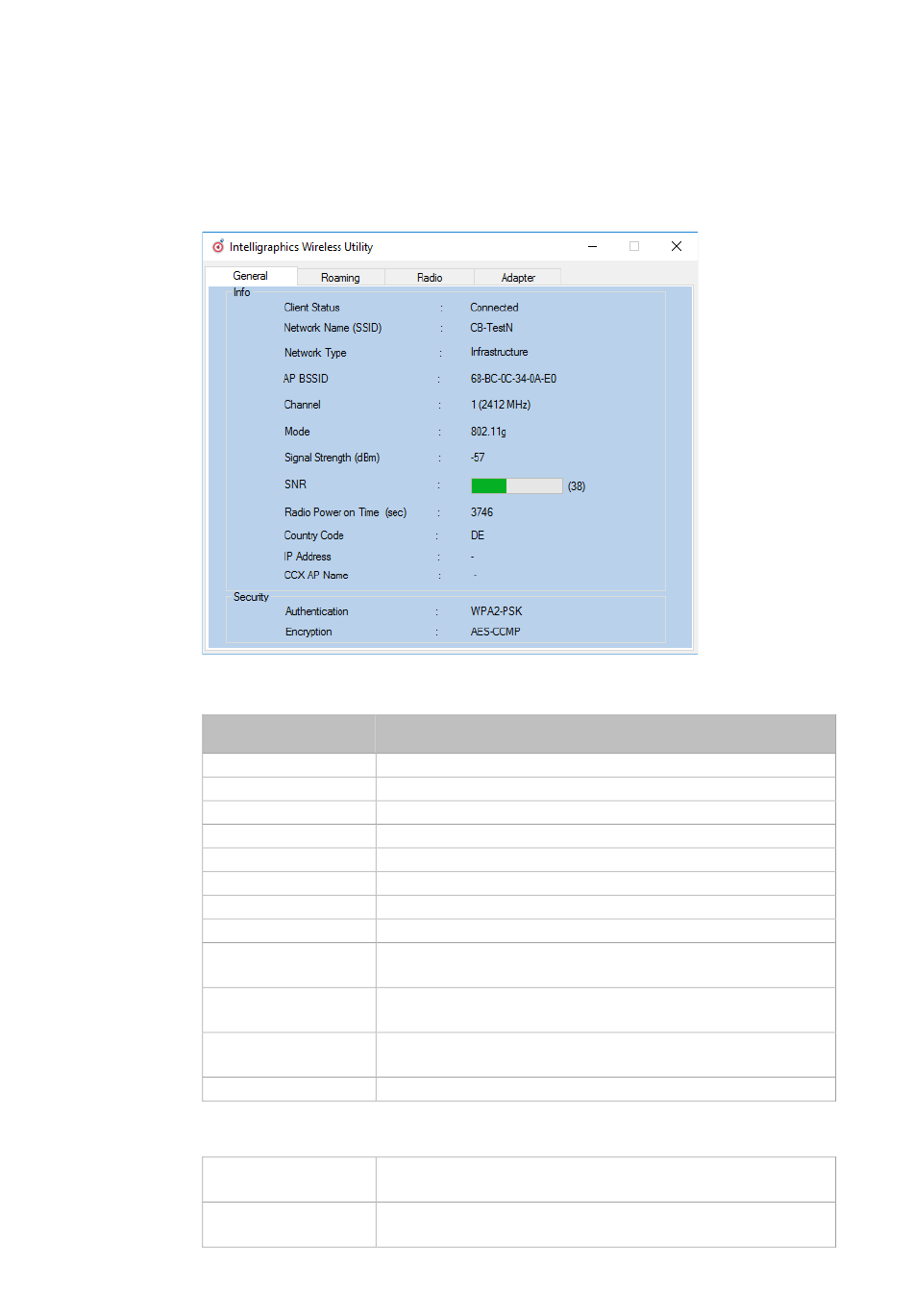
Task: Switch to the General tab
Action: (251, 276)
